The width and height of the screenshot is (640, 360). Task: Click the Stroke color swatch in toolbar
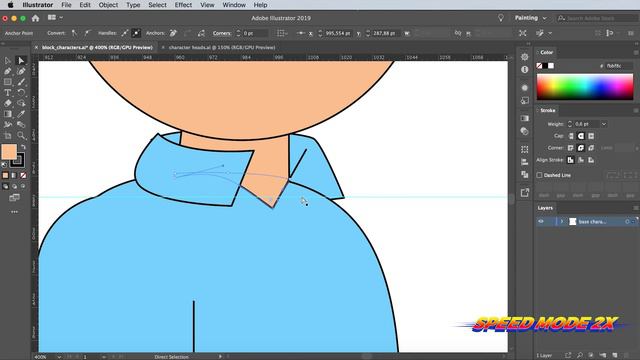coord(17,160)
